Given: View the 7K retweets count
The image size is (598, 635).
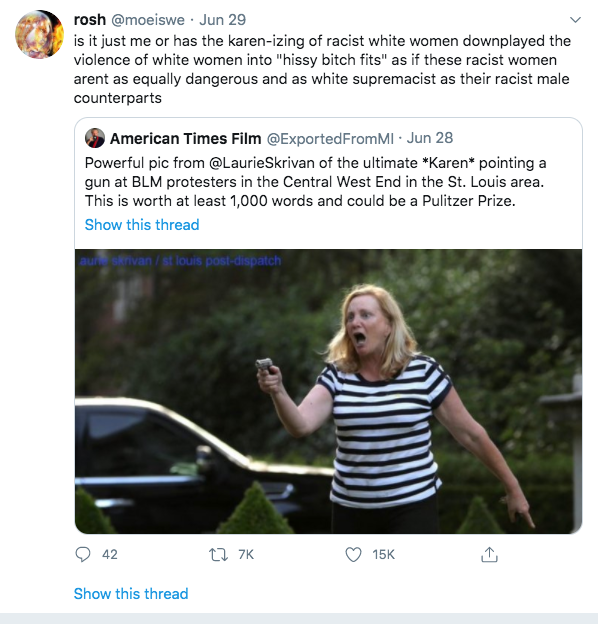Looking at the screenshot, I should (246, 554).
